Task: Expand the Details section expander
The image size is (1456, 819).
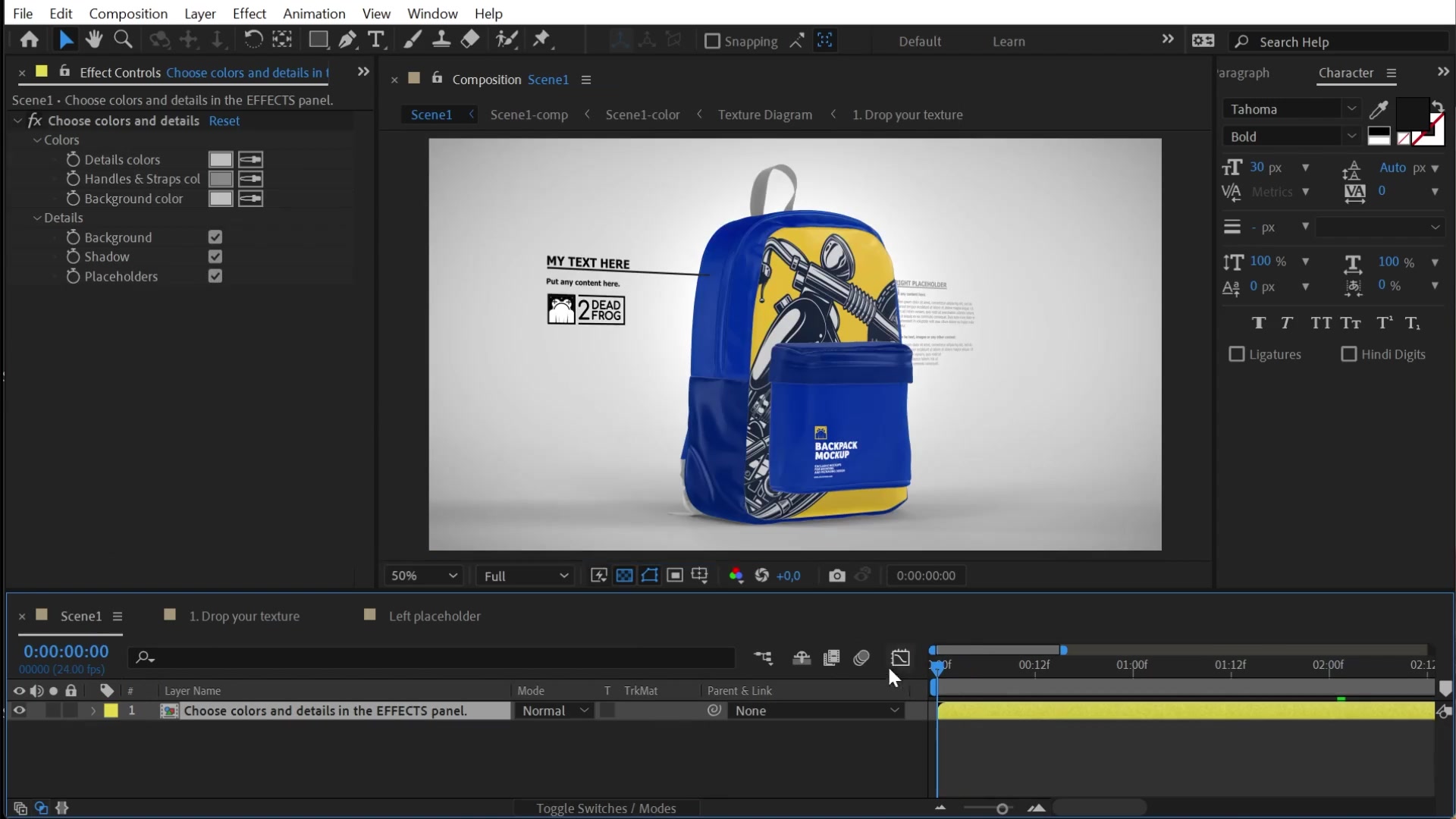Action: click(37, 218)
